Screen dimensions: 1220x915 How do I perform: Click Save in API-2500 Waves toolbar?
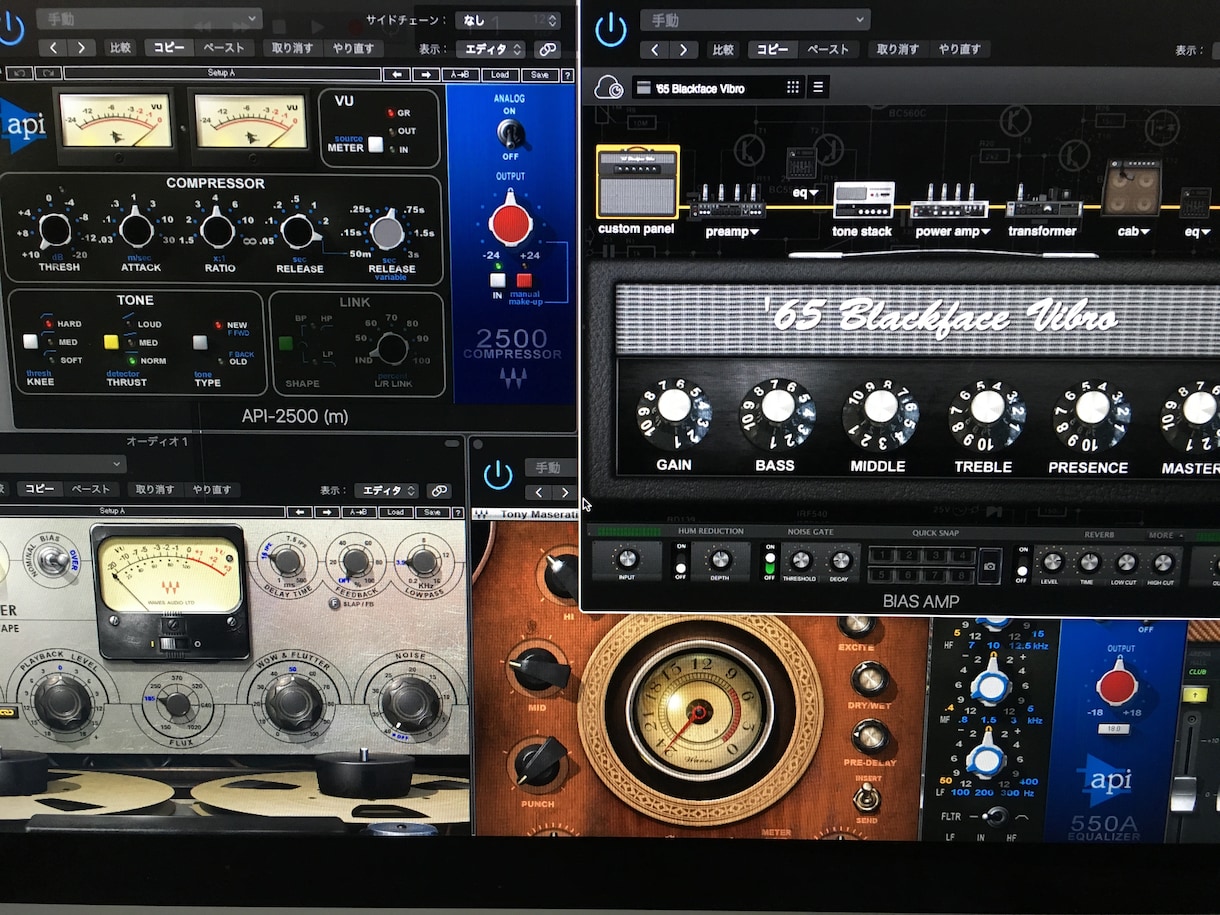539,75
